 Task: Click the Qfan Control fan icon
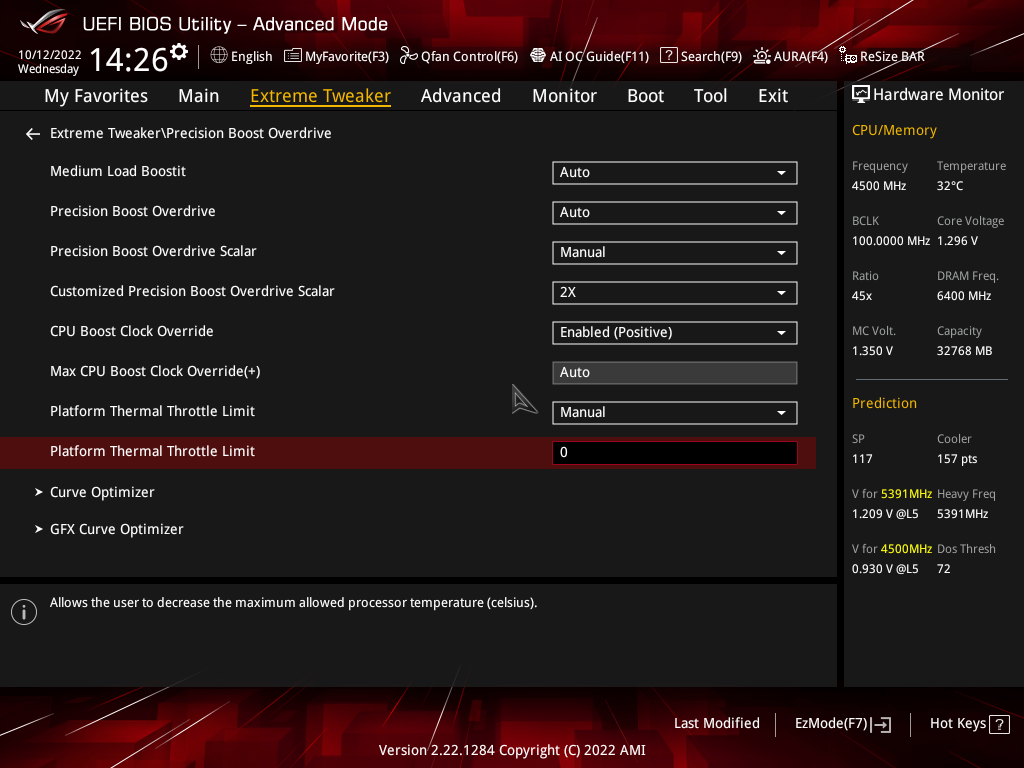(409, 56)
